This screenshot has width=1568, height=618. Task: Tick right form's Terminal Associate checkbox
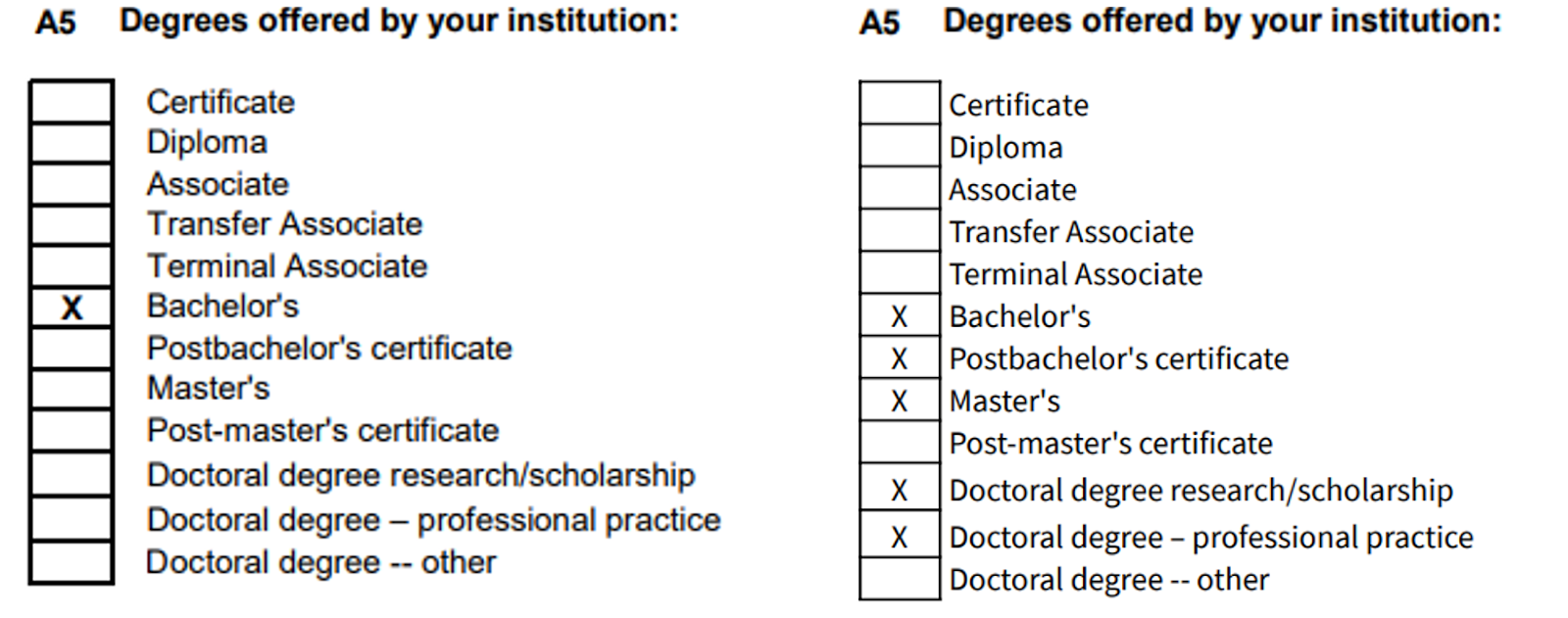coord(900,272)
